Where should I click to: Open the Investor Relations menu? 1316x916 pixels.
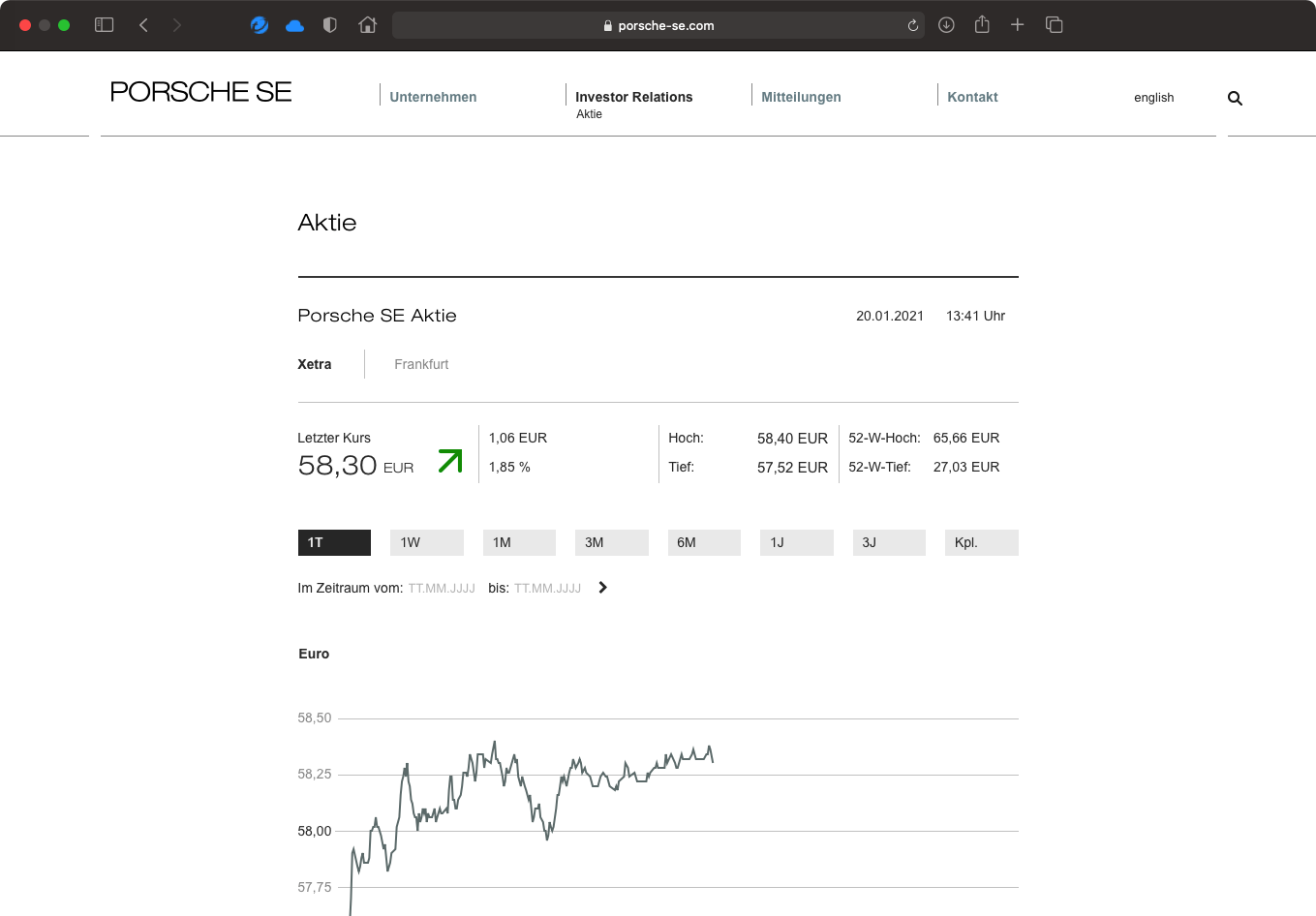click(x=634, y=97)
